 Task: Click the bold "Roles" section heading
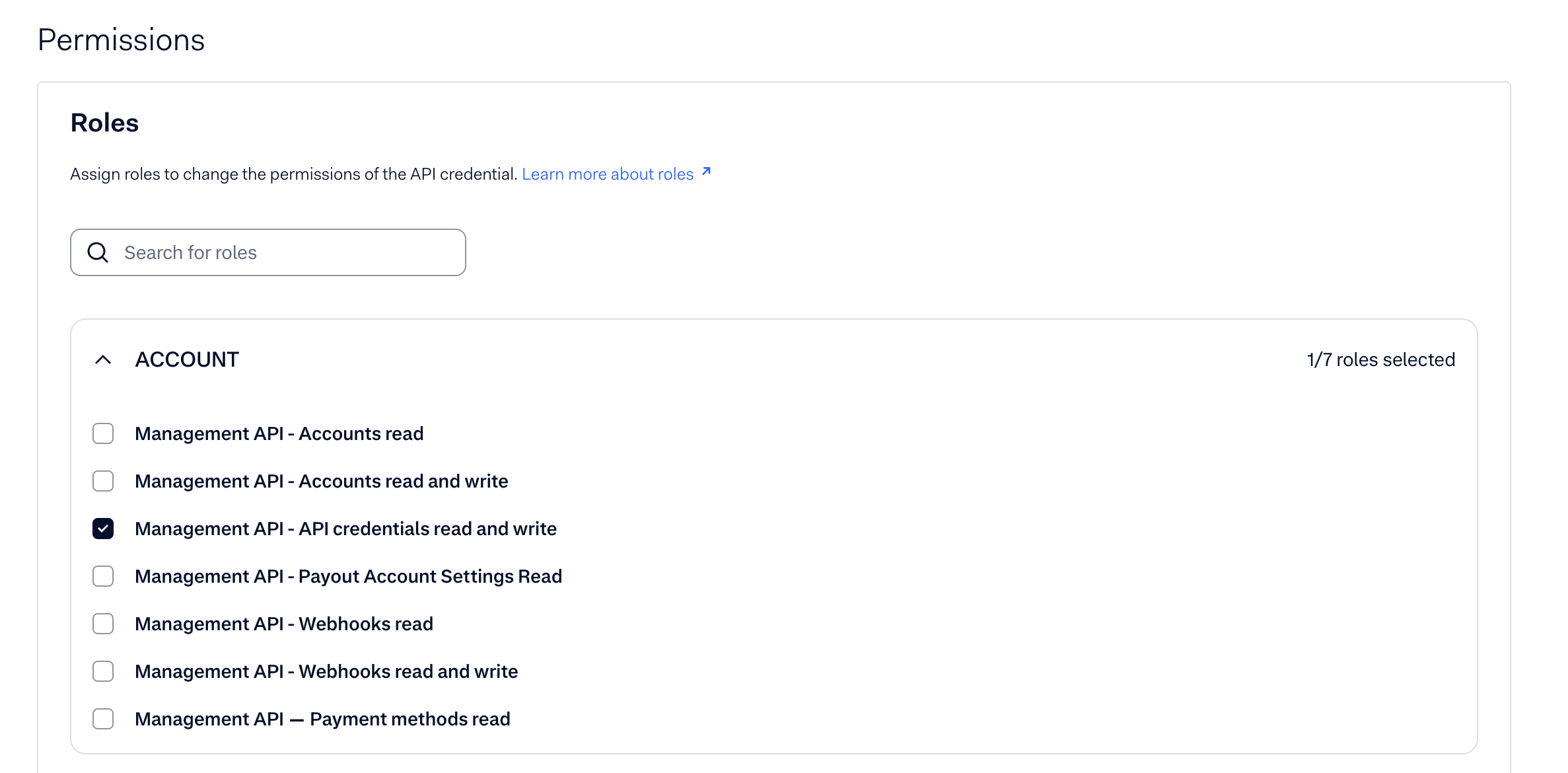104,123
